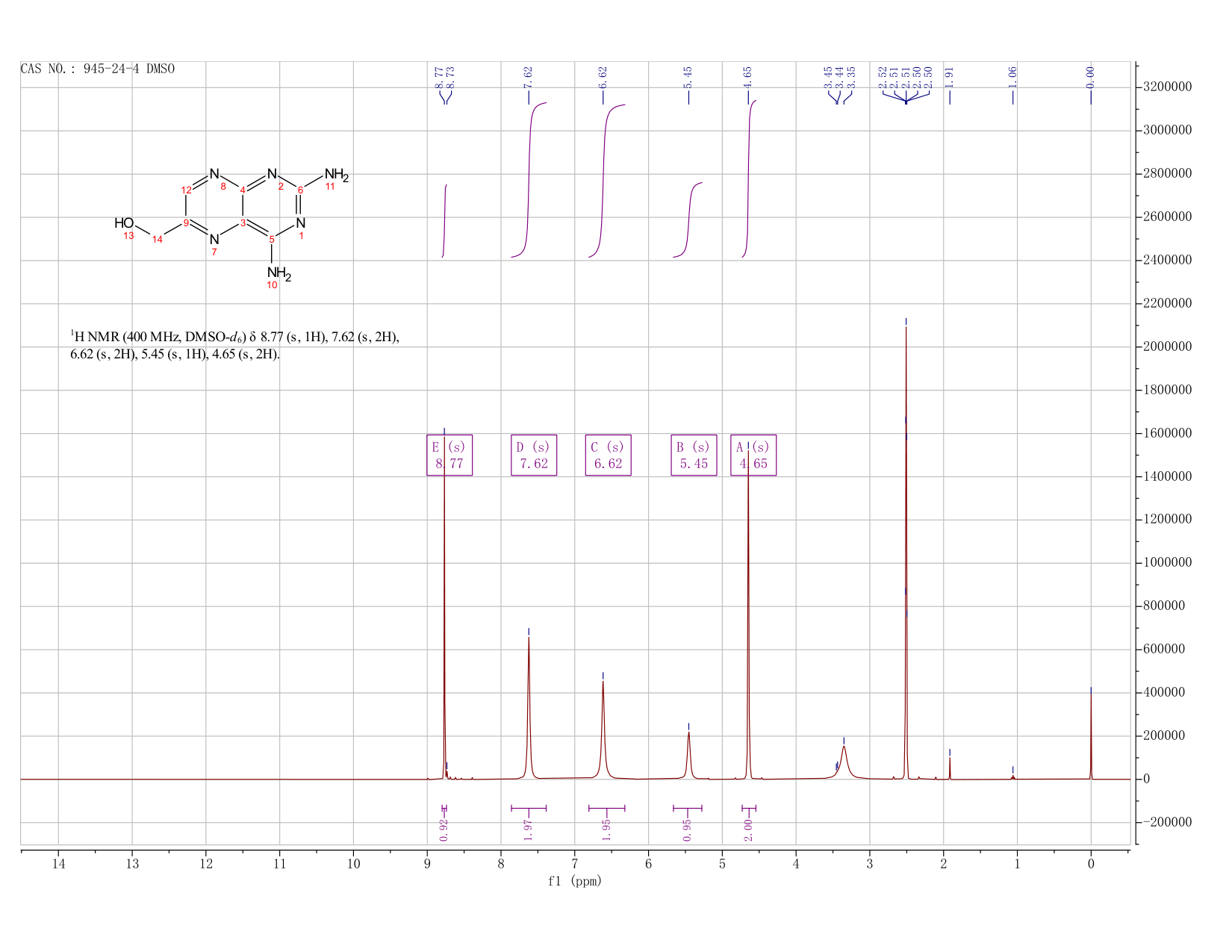
Task: Click the HO group in the structure
Action: [x=124, y=223]
